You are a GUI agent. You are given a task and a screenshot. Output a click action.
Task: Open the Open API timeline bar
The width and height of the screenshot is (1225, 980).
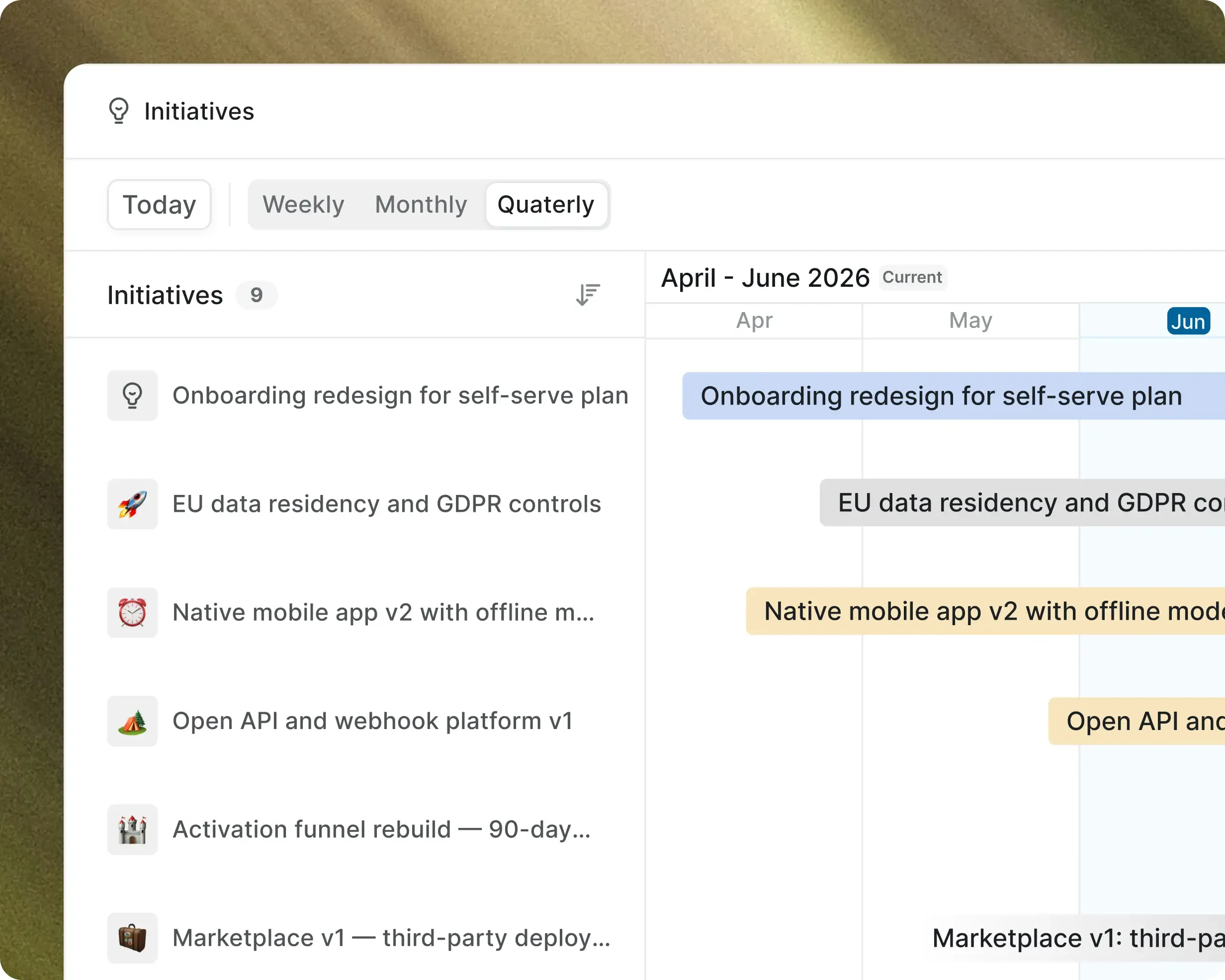point(1137,721)
